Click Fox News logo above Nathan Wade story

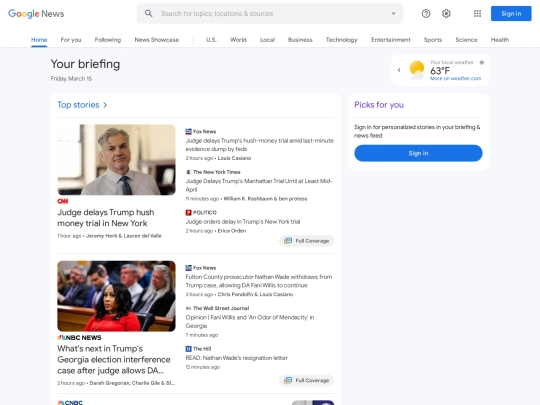tap(188, 268)
